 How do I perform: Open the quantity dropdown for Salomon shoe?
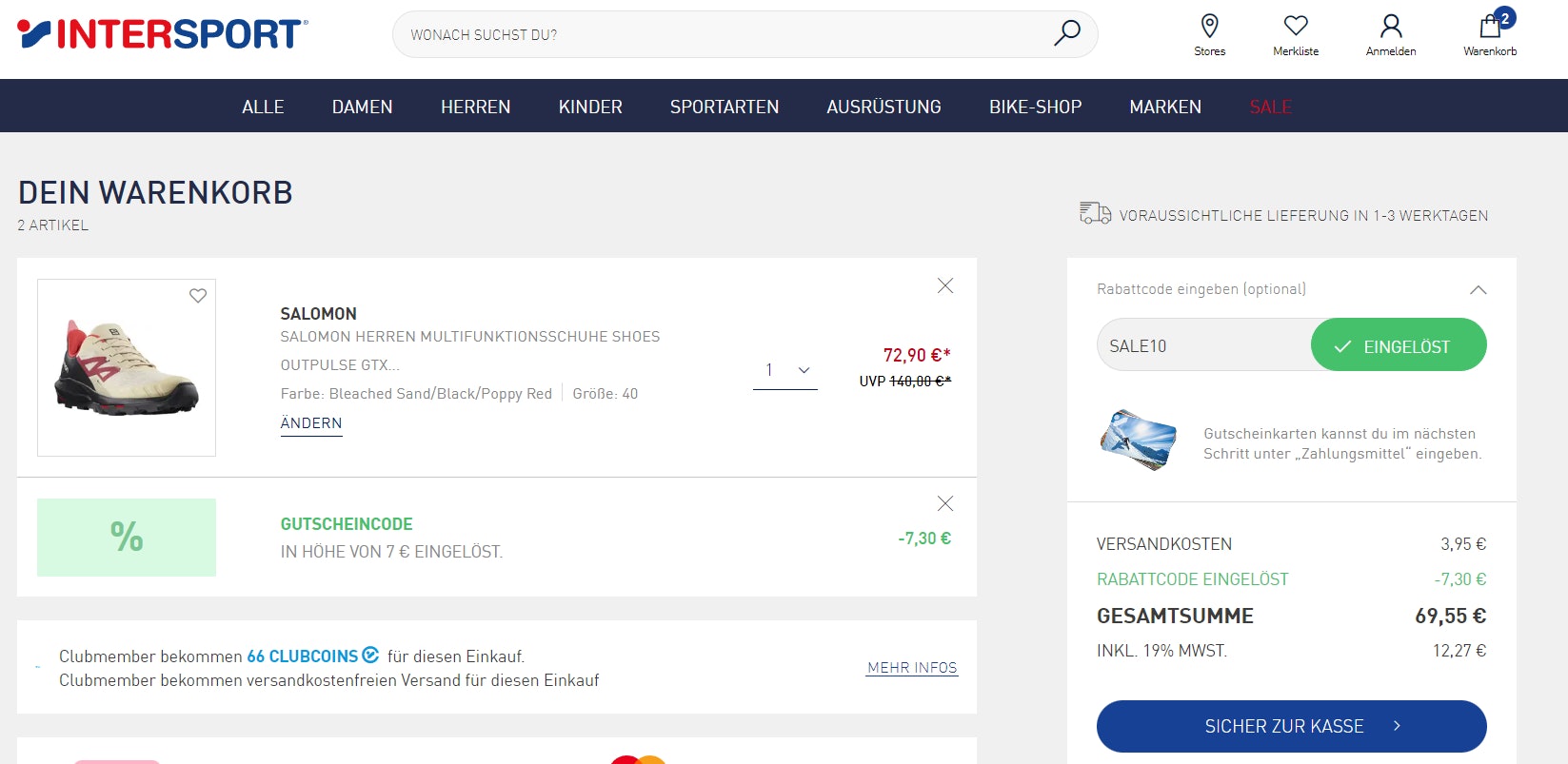pos(785,370)
